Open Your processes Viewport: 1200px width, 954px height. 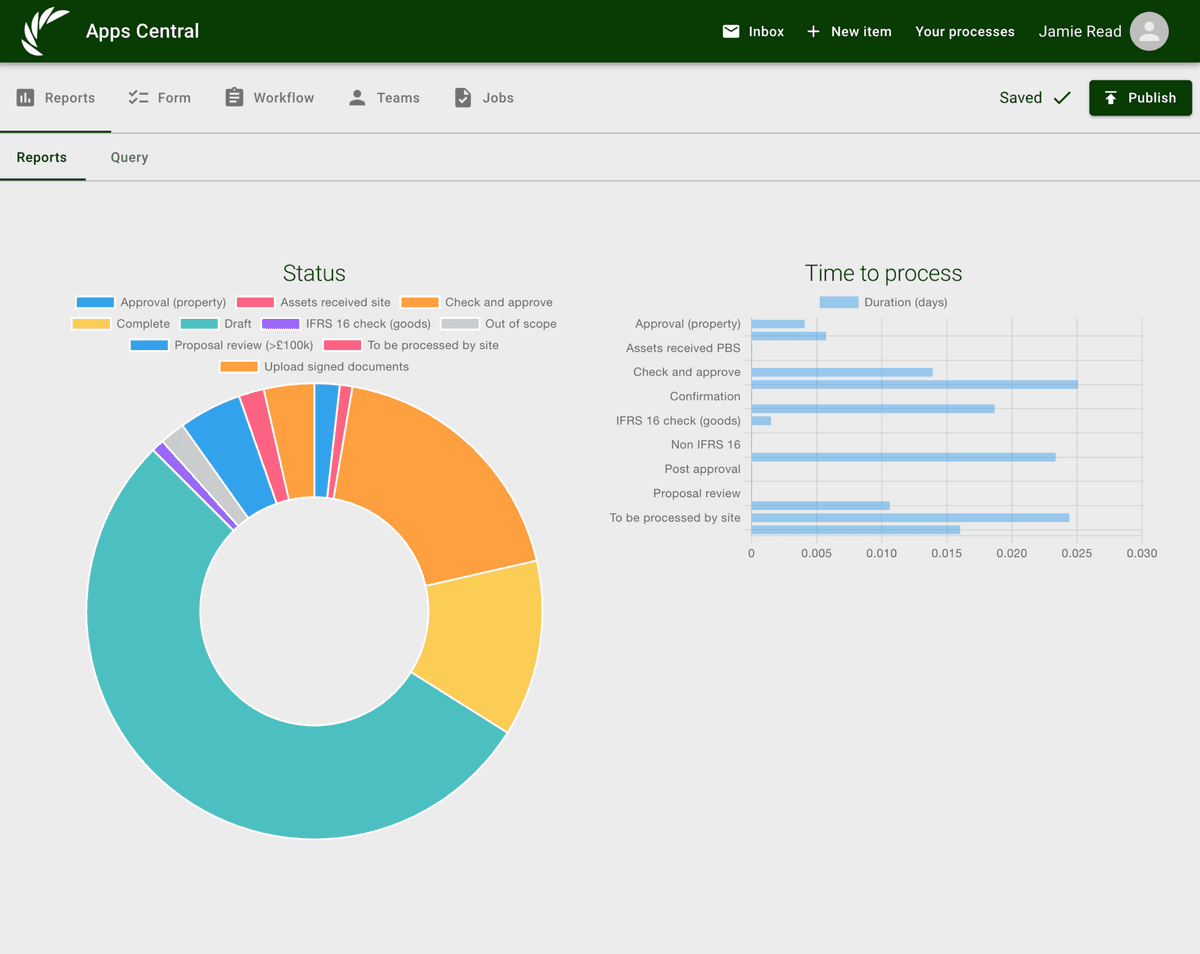coord(964,31)
